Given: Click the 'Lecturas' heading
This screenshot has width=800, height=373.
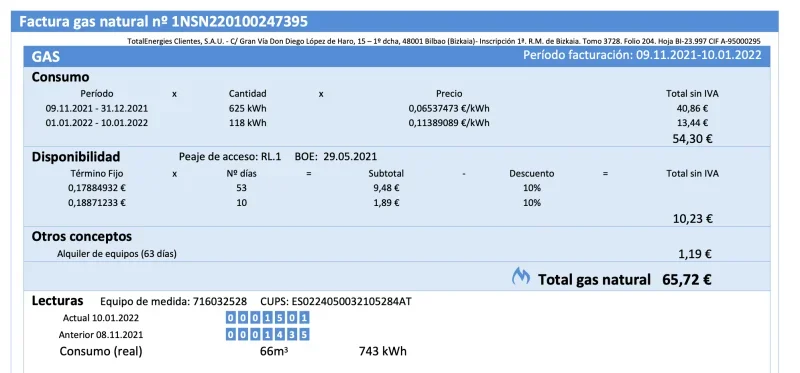Looking at the screenshot, I should click(x=57, y=301).
